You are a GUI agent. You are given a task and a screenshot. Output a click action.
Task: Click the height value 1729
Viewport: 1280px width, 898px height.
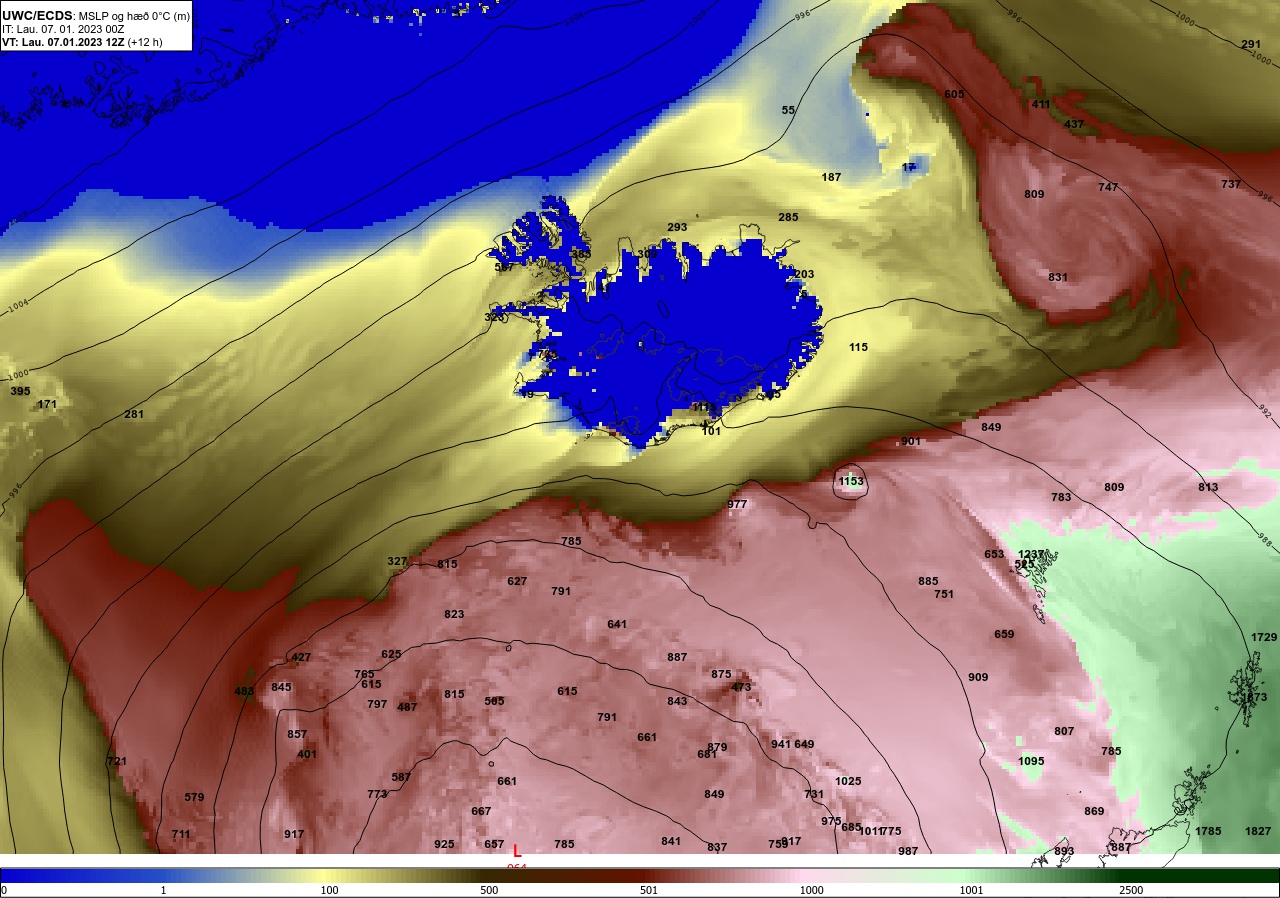tap(1264, 637)
